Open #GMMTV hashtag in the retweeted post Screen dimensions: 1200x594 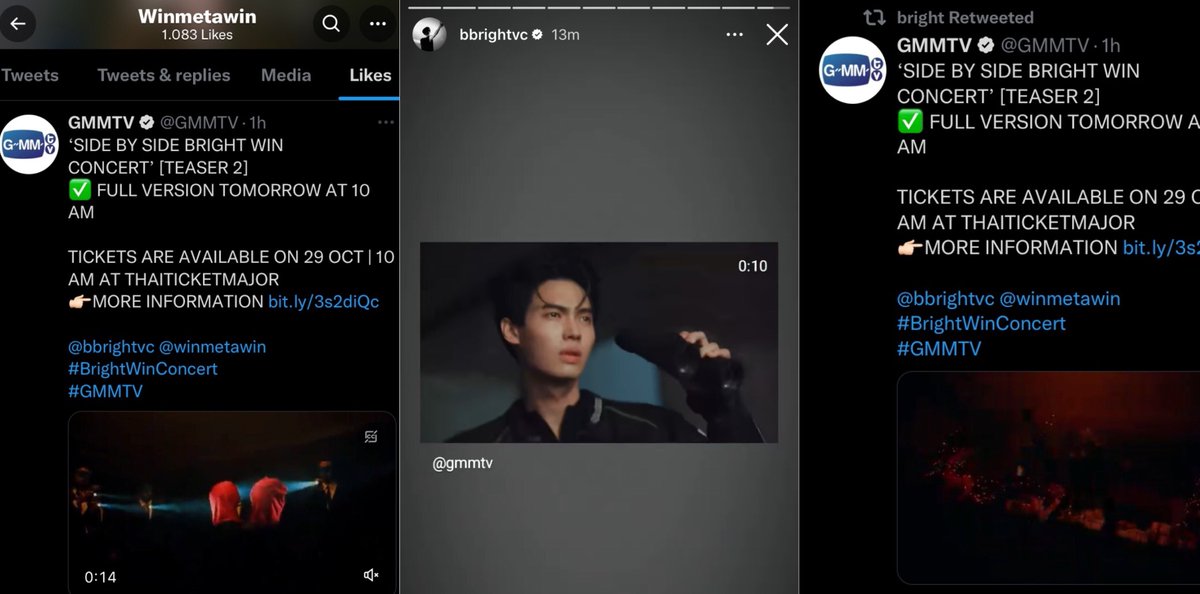(939, 348)
